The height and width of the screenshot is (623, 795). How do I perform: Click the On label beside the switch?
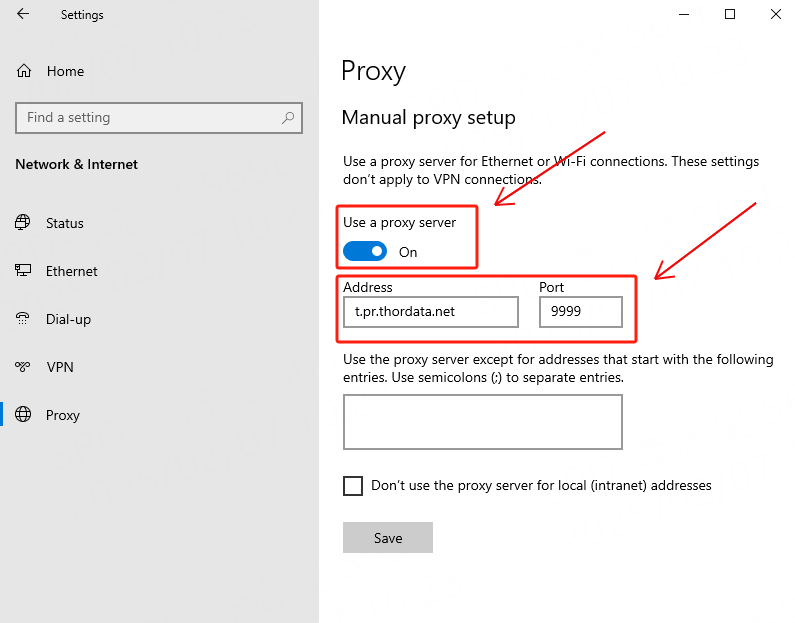(408, 252)
